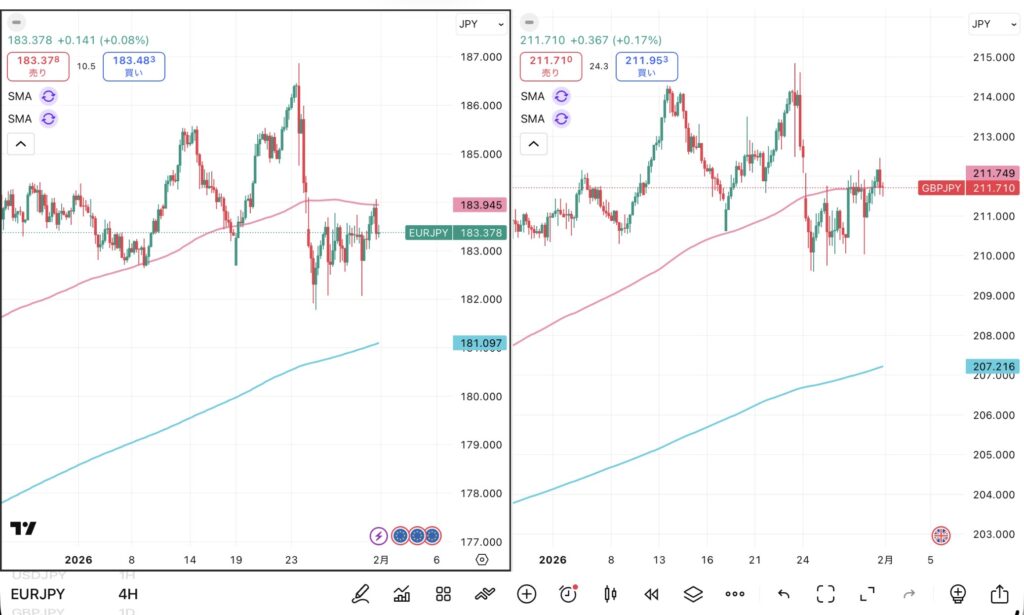Open the three-dot more options menu

[736, 594]
